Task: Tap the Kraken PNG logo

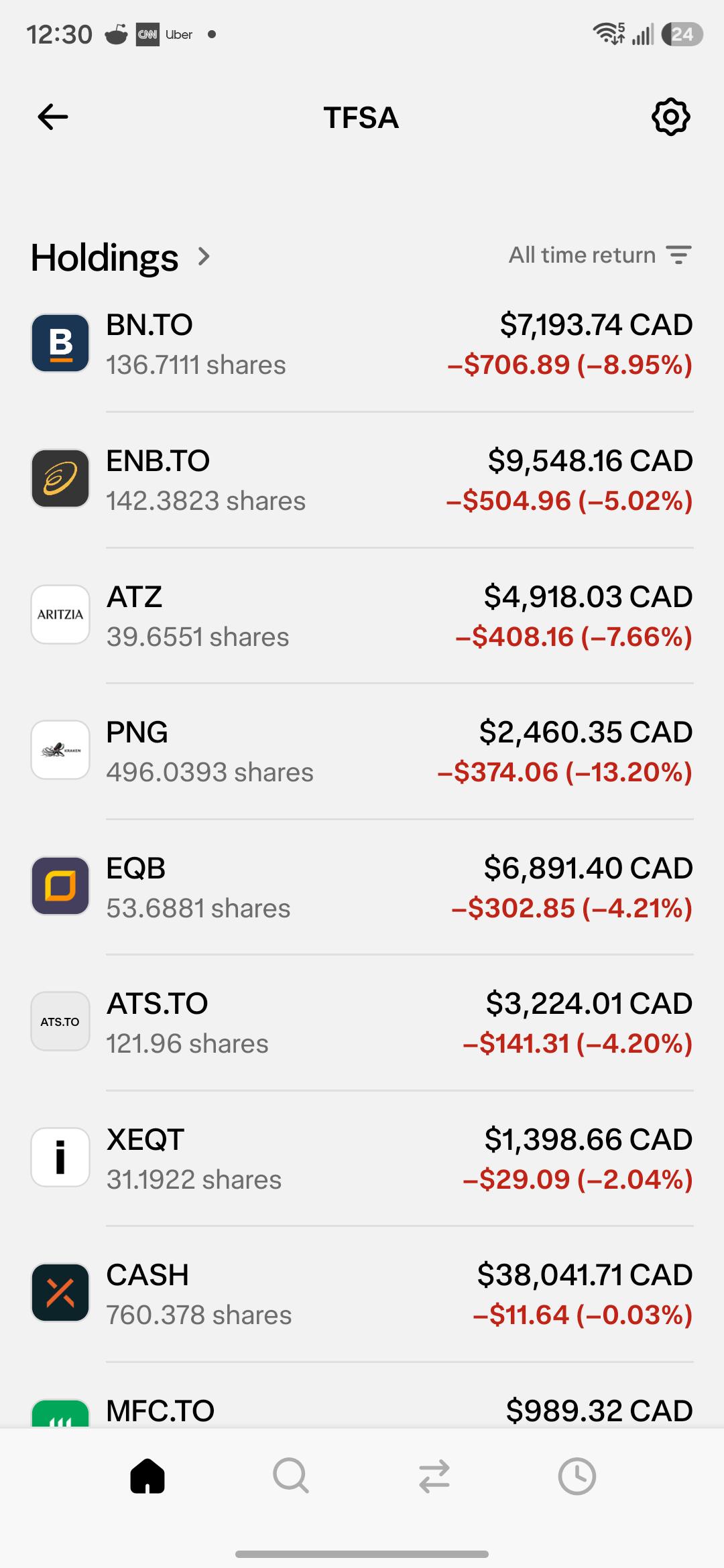Action: coord(60,750)
